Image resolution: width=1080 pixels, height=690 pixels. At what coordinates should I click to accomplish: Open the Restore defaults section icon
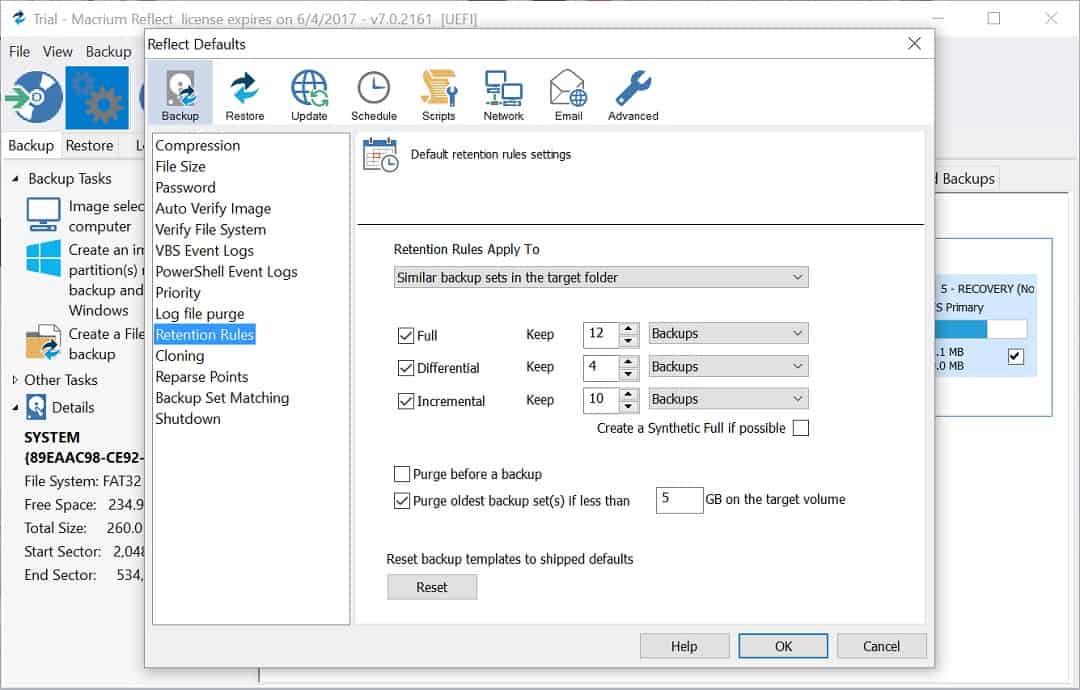(245, 94)
